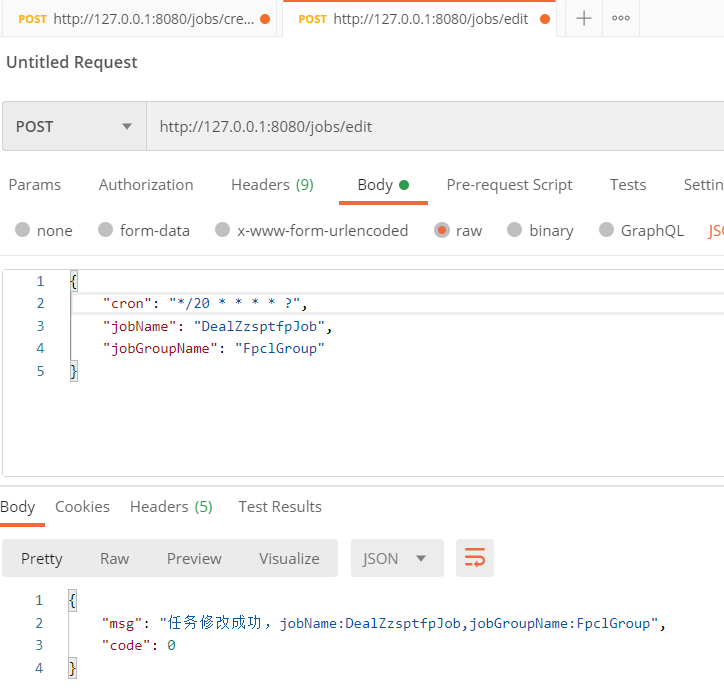Click the "msg" line in response
The image size is (724, 693).
click(x=383, y=623)
